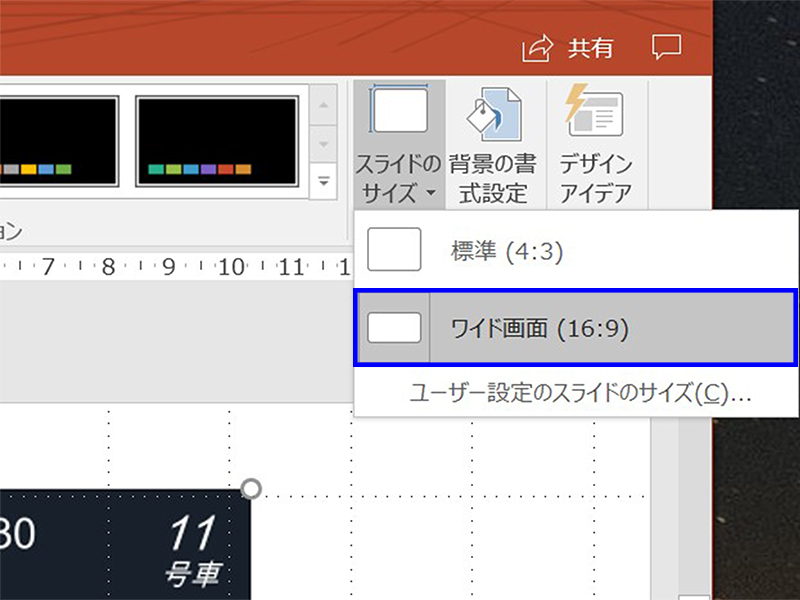Click the circular corner handle on the slide object
The image size is (800, 600).
[252, 488]
